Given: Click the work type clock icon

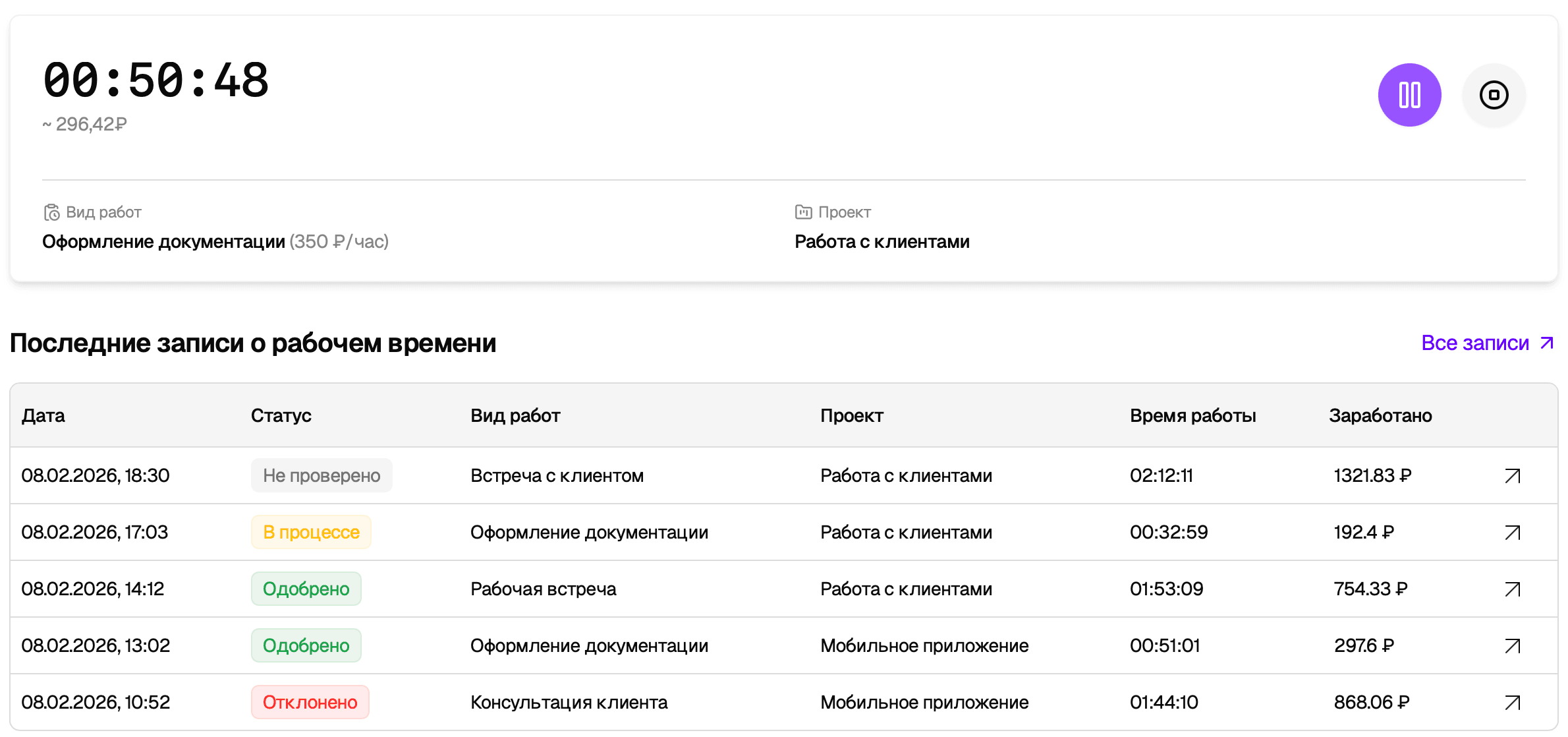Looking at the screenshot, I should [x=51, y=212].
